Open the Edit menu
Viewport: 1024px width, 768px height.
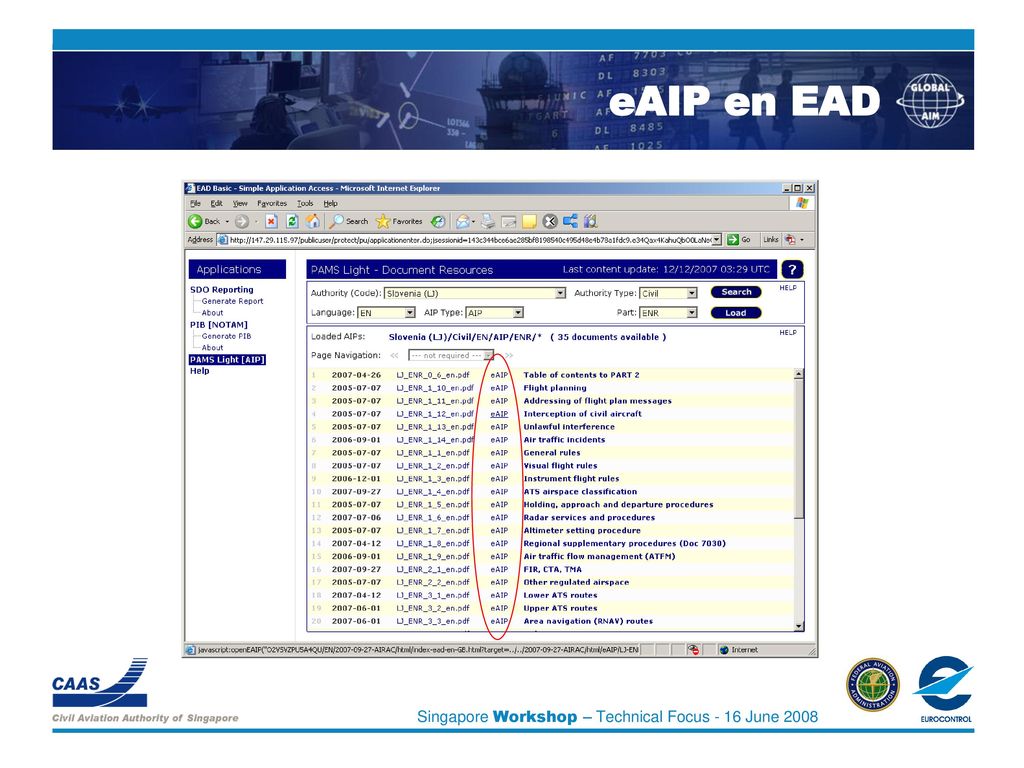[x=216, y=204]
